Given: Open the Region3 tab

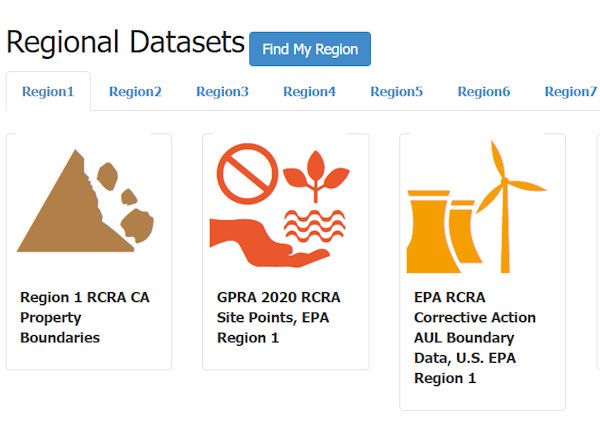Looking at the screenshot, I should [x=222, y=91].
